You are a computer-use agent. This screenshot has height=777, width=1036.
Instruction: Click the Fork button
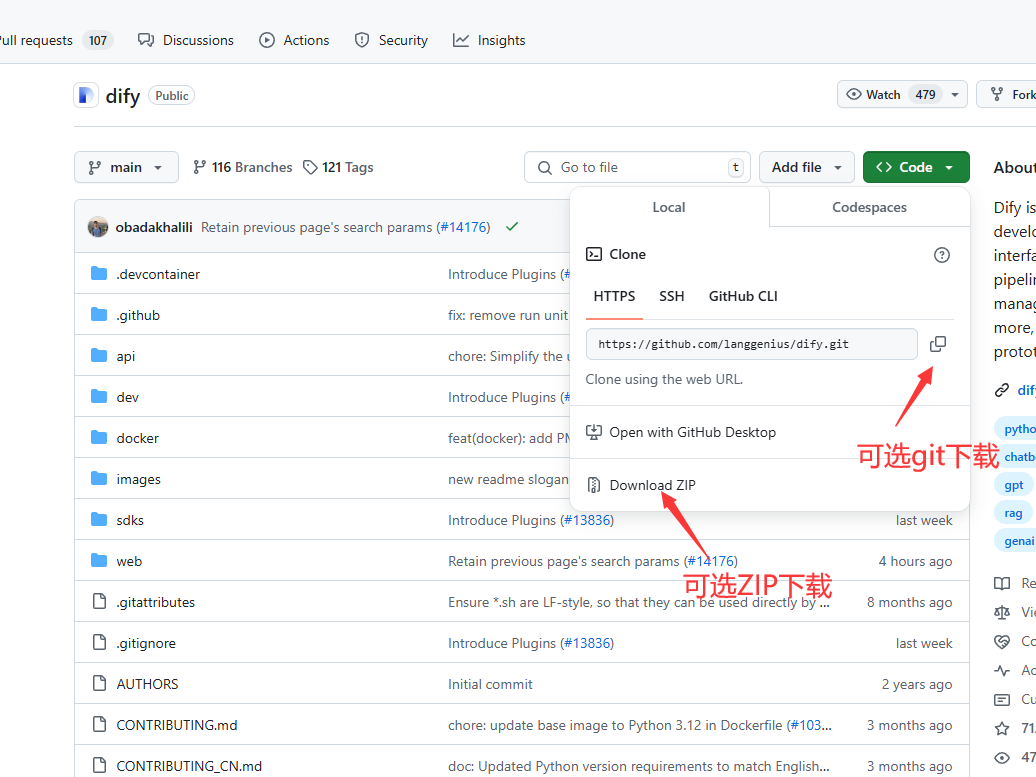[1006, 94]
